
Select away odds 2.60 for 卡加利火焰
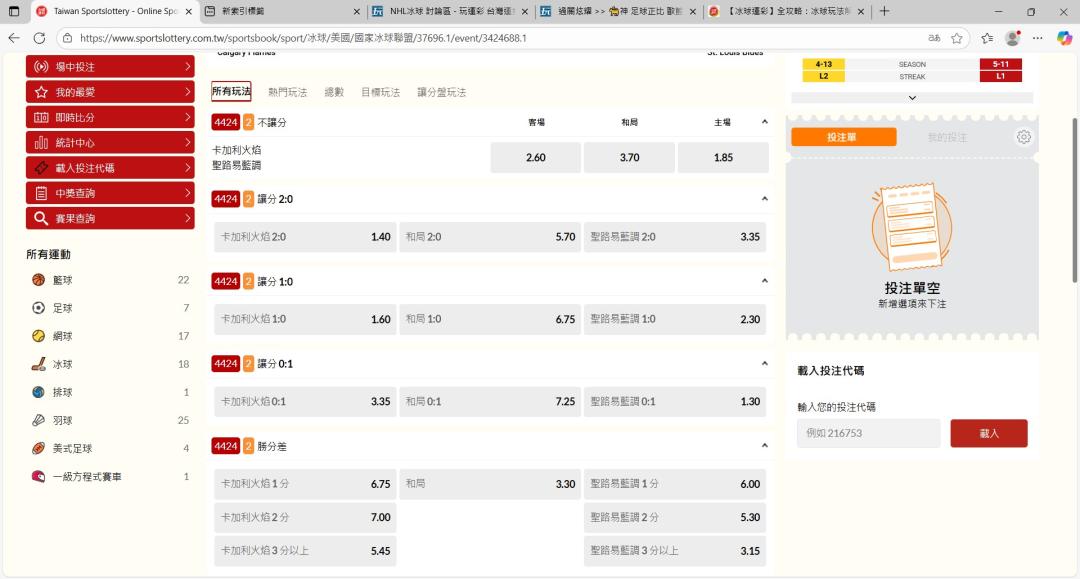click(535, 157)
